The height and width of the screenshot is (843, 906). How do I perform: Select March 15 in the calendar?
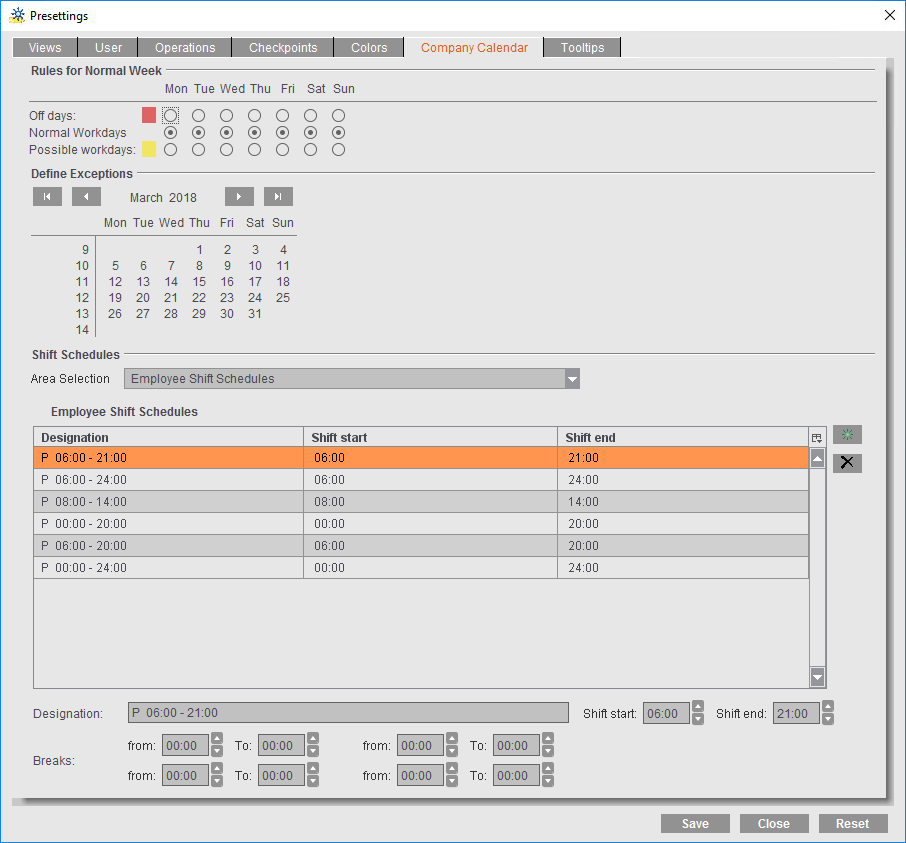pyautogui.click(x=199, y=282)
